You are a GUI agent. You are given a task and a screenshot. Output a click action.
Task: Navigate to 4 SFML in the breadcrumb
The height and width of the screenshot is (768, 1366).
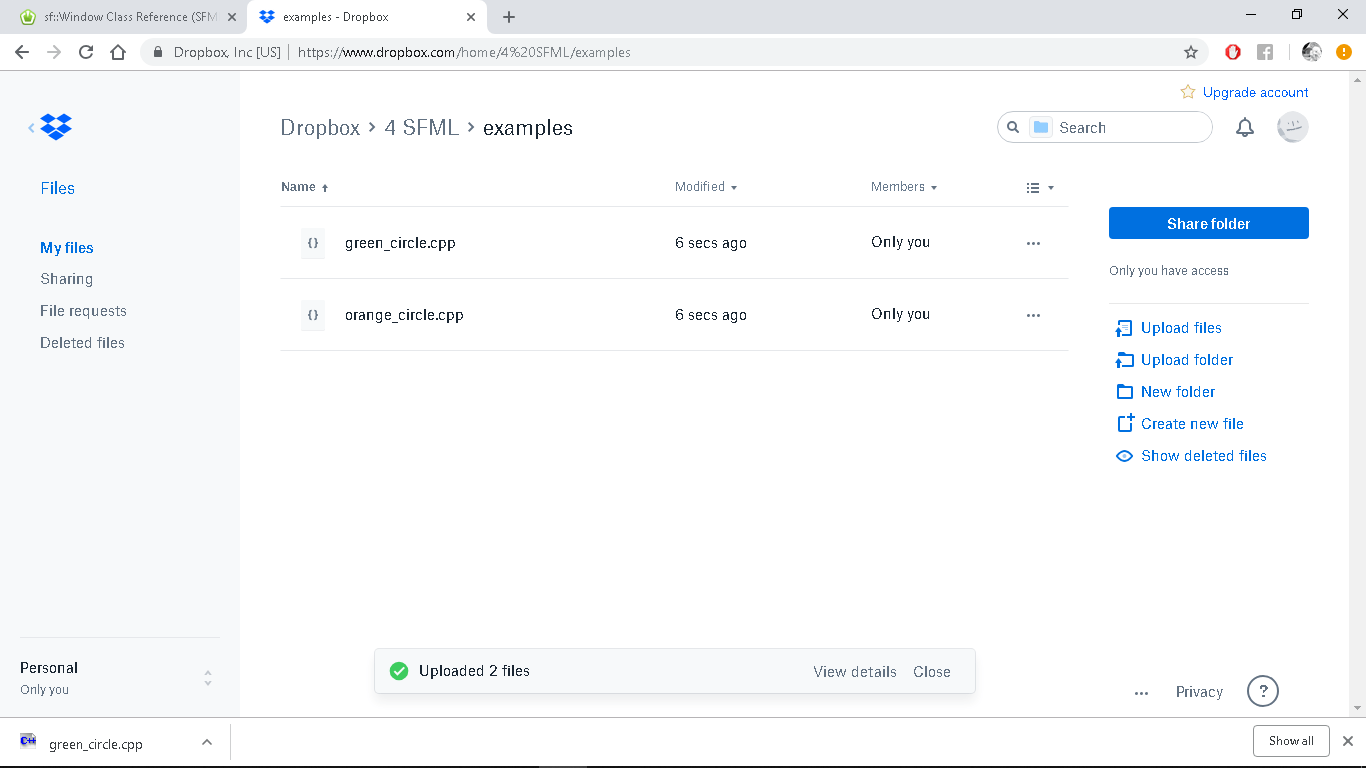pos(421,128)
